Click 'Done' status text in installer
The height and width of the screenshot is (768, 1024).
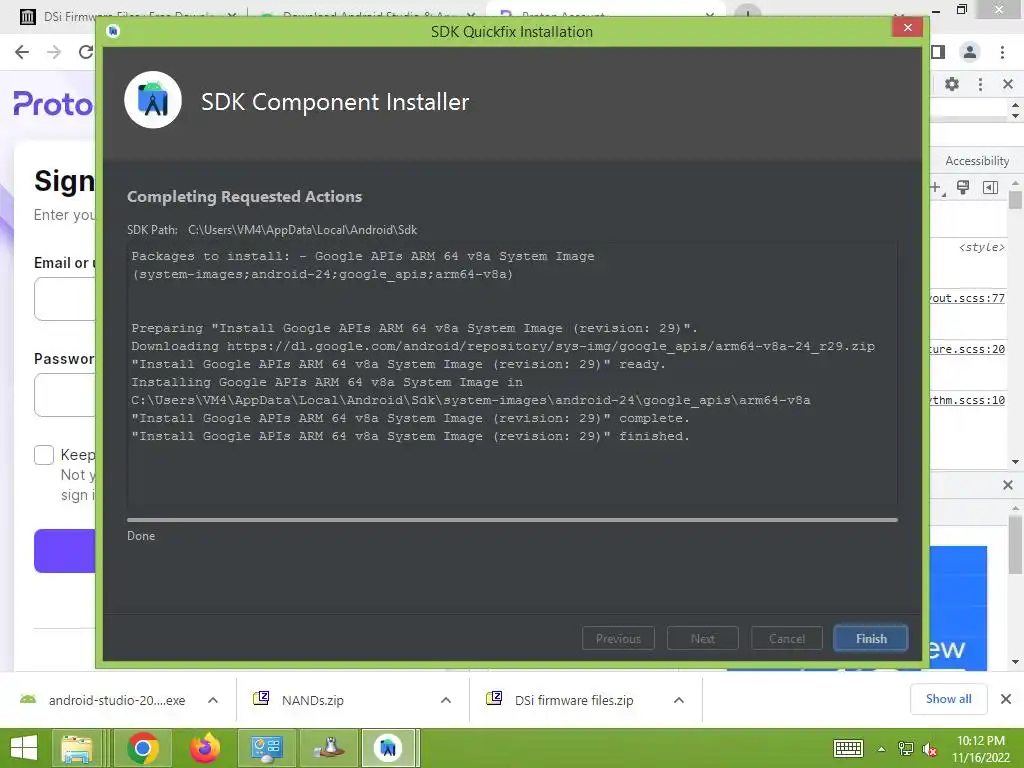tap(141, 536)
